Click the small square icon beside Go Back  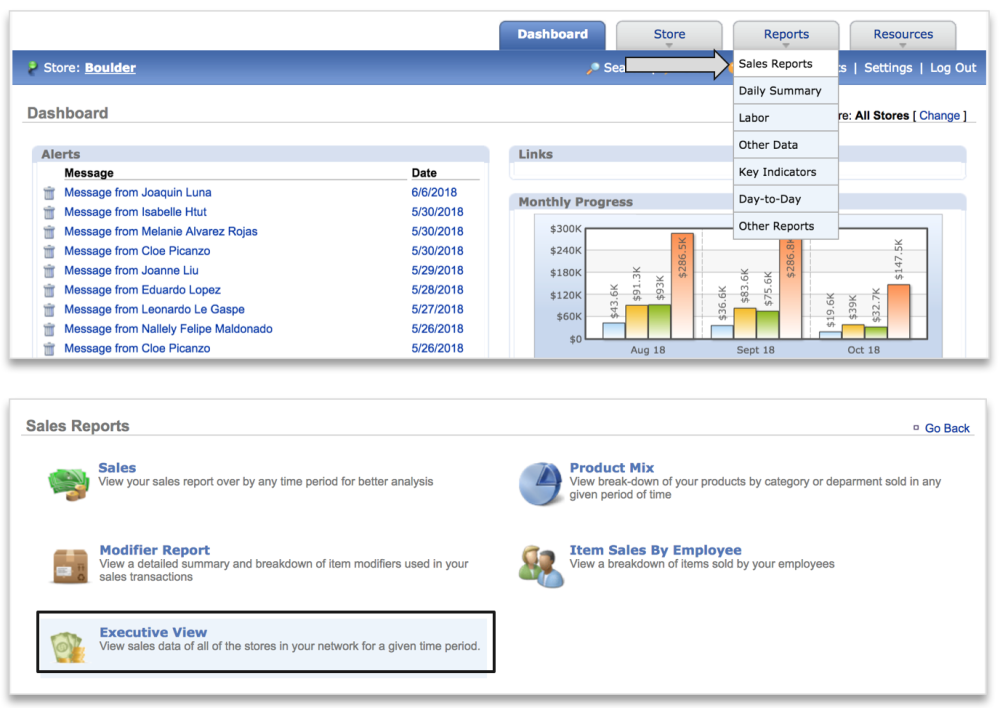point(916,428)
